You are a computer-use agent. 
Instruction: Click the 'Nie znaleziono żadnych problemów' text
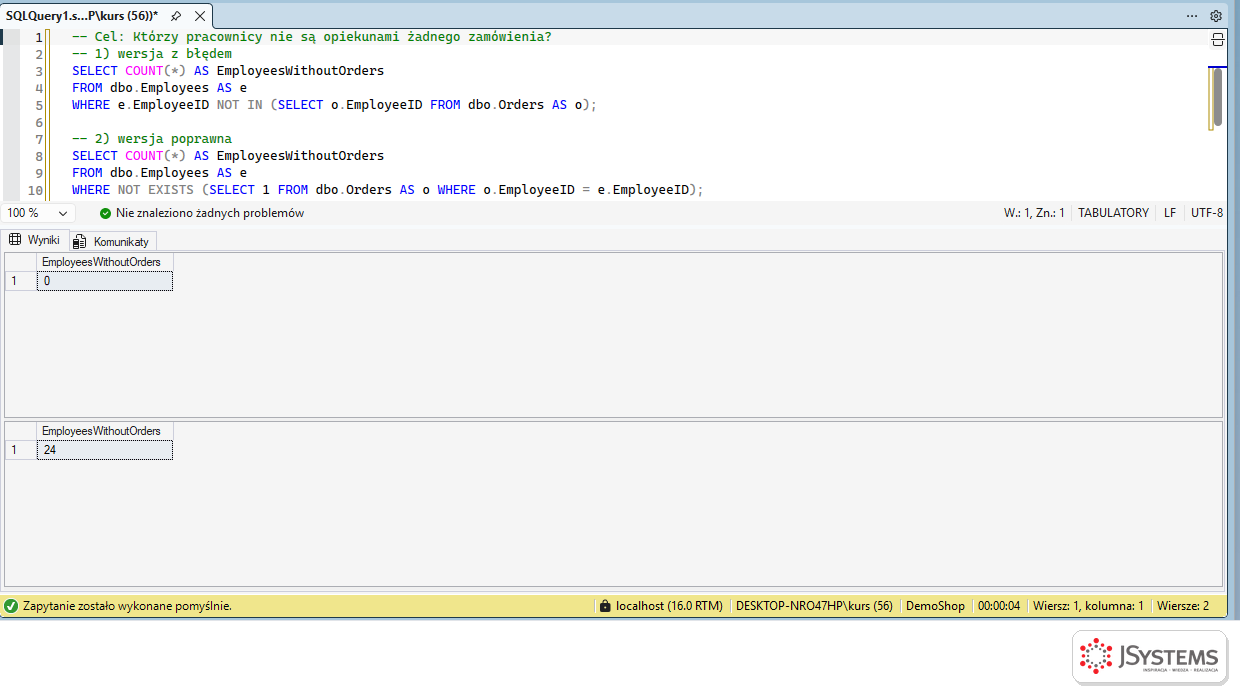(x=210, y=213)
